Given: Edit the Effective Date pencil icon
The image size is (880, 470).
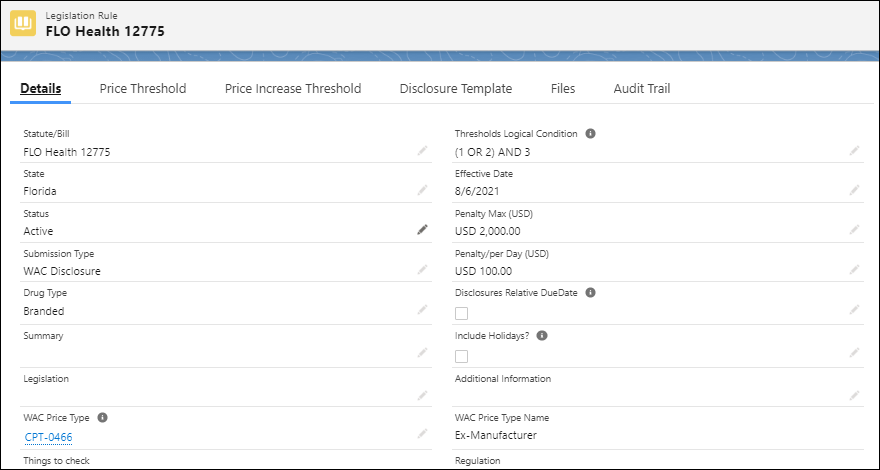Looking at the screenshot, I should click(x=854, y=190).
